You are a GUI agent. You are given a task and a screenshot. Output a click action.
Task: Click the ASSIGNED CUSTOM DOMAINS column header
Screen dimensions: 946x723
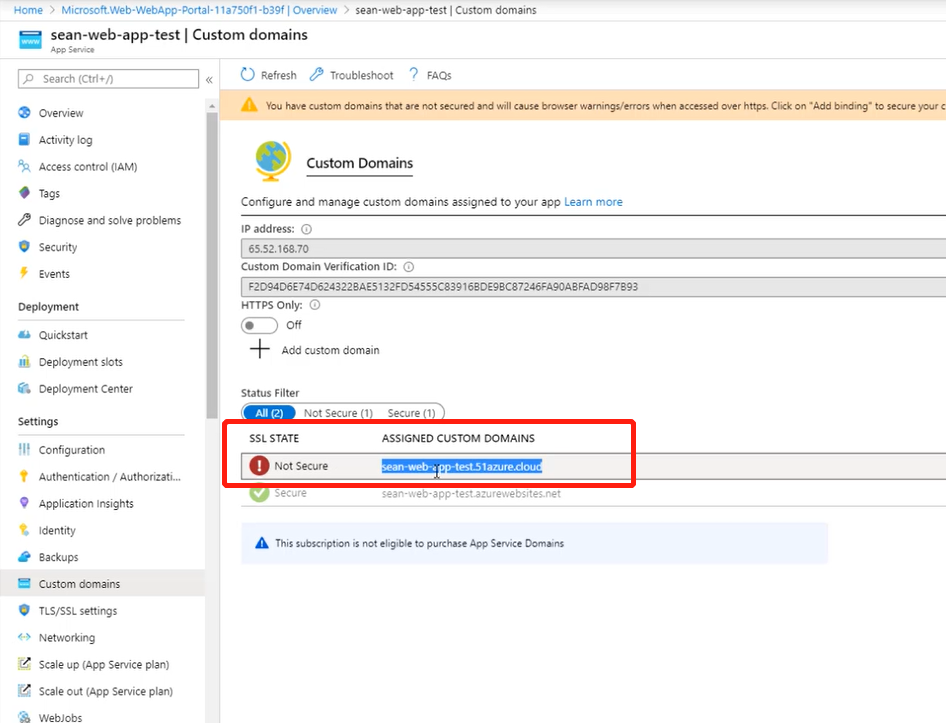click(x=458, y=438)
